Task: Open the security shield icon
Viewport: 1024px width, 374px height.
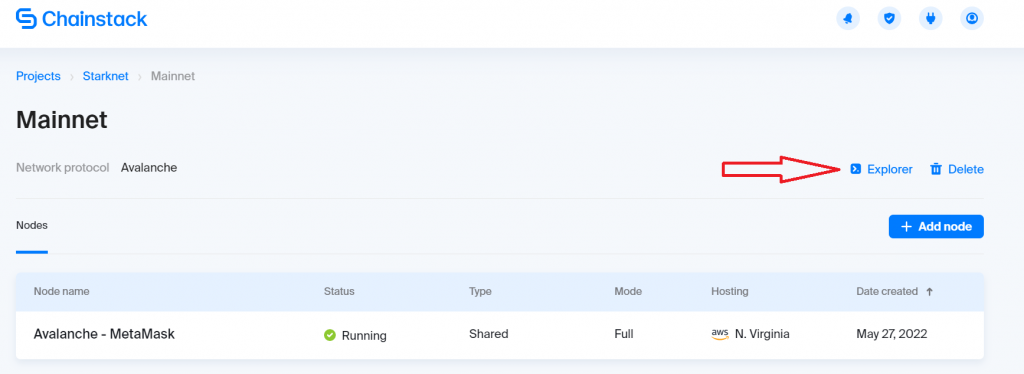Action: pyautogui.click(x=889, y=19)
